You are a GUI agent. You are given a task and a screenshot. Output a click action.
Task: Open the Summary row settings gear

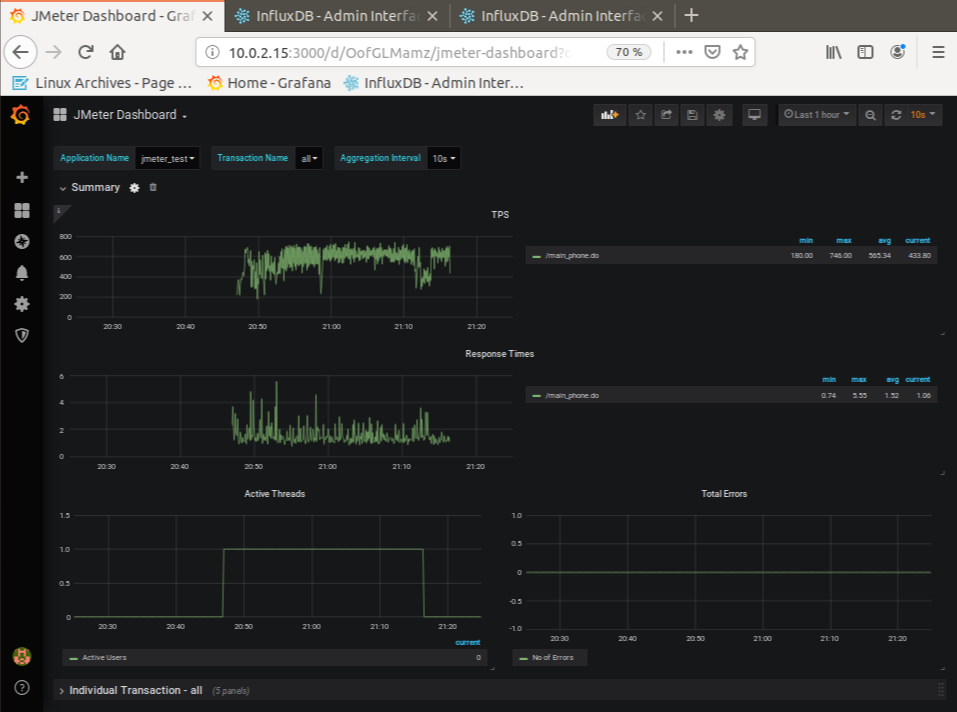[x=134, y=188]
